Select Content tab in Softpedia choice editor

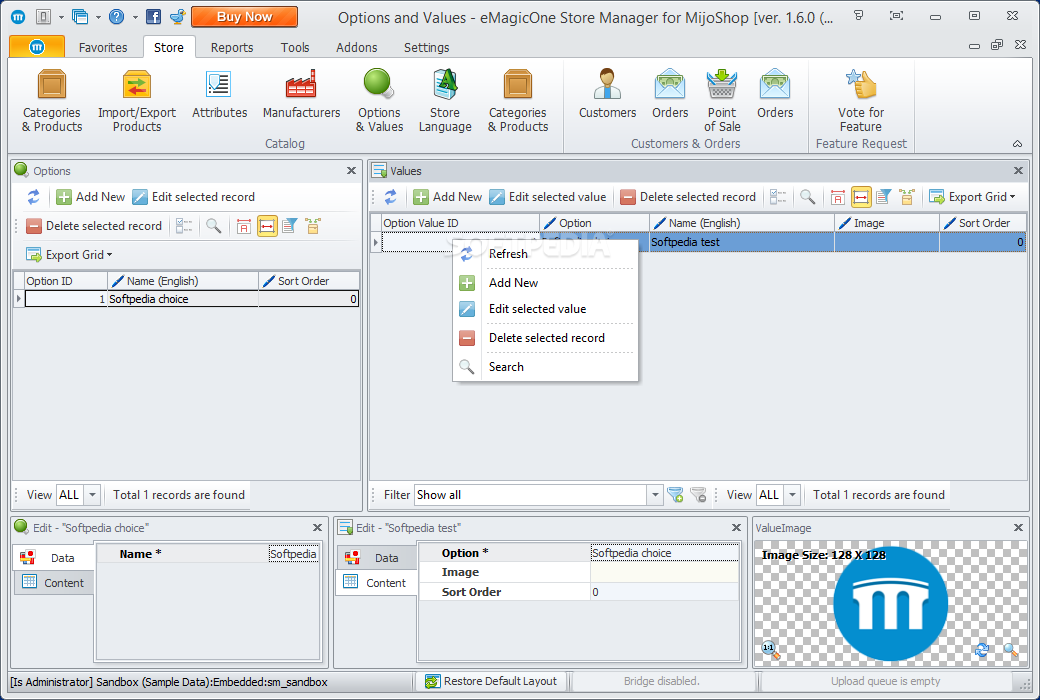click(54, 583)
